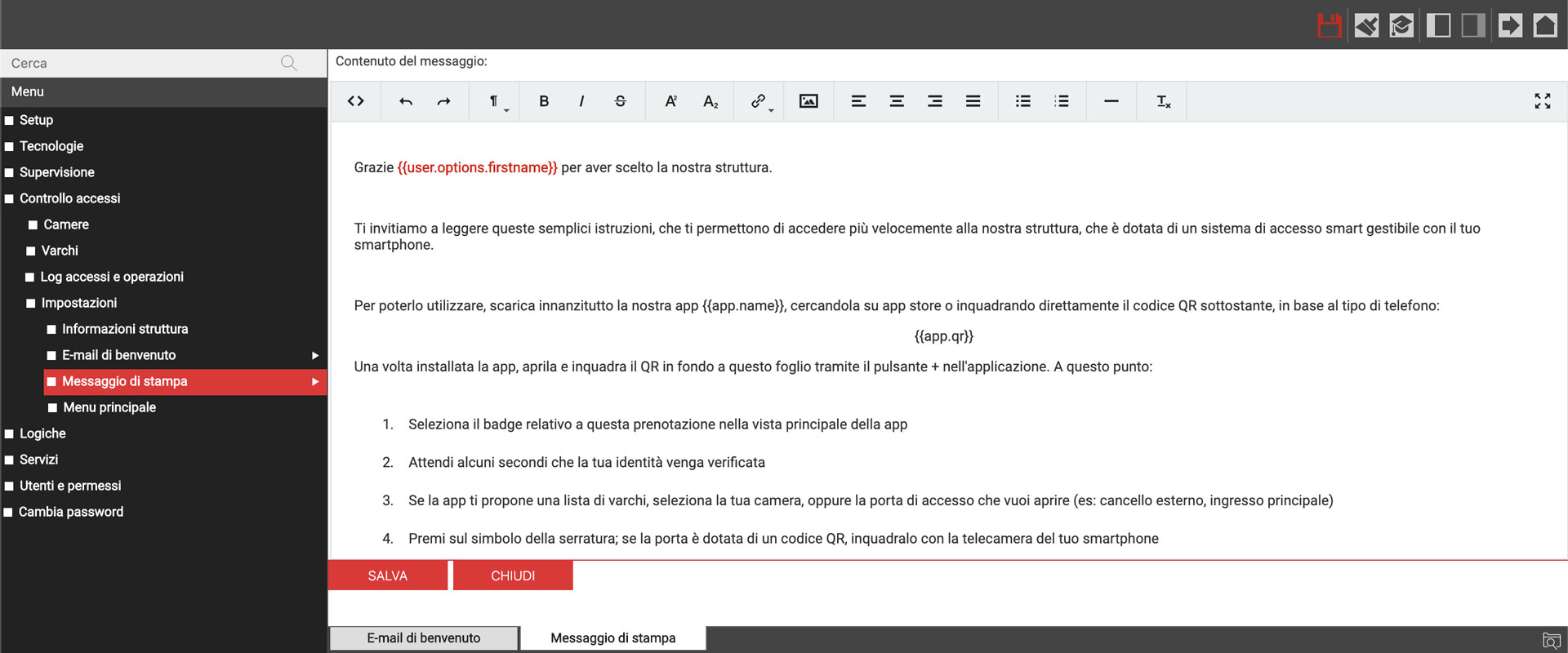Select Messaggio di stampa menu item
The width and height of the screenshot is (1568, 653).
click(x=124, y=381)
